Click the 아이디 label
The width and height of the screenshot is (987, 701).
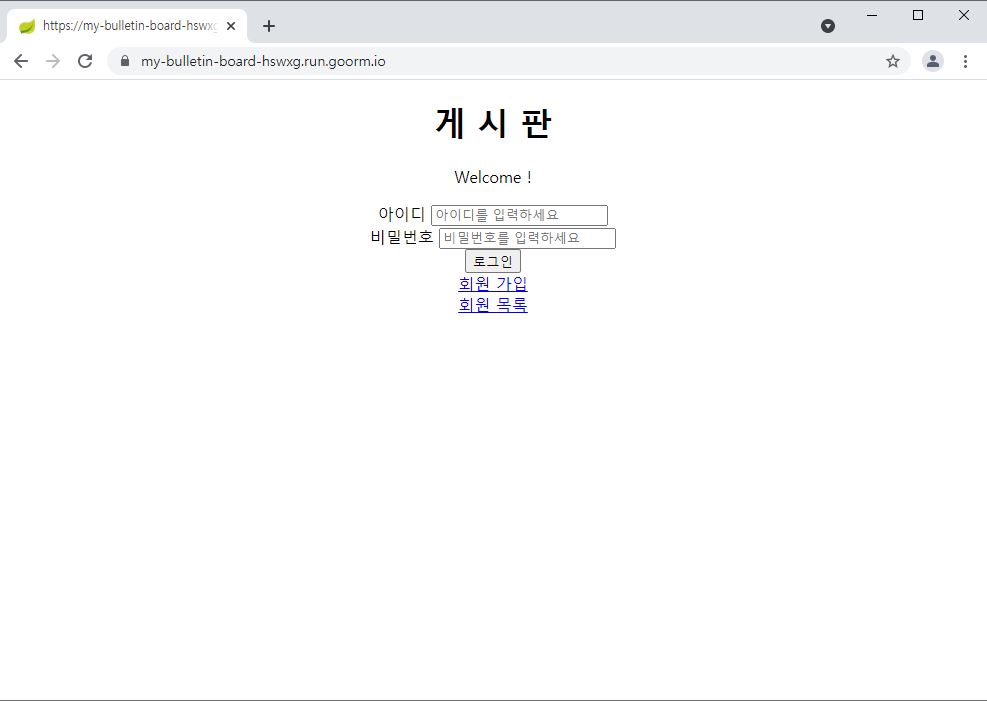click(402, 214)
